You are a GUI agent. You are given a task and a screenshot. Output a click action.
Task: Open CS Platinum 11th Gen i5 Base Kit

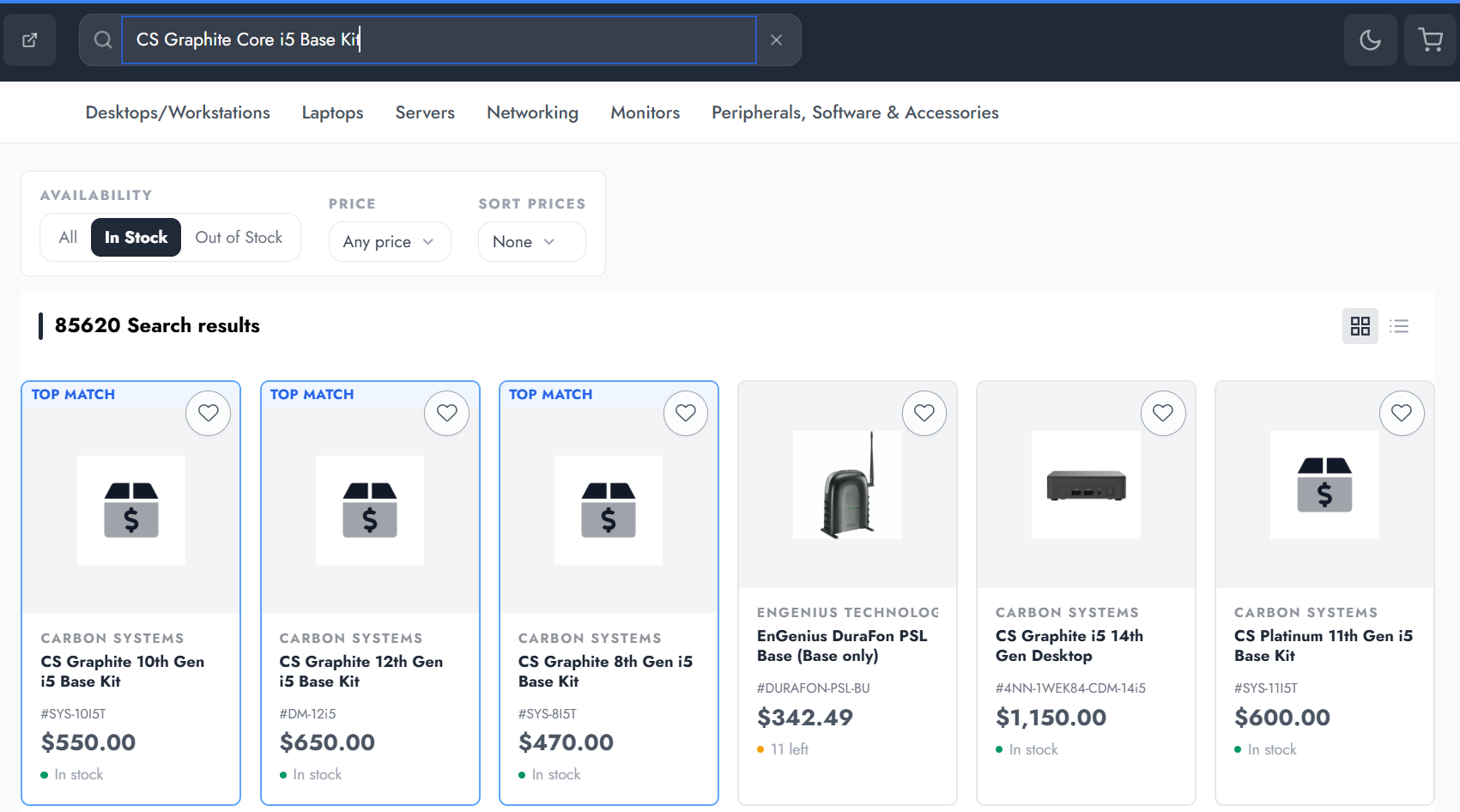[x=1323, y=645]
